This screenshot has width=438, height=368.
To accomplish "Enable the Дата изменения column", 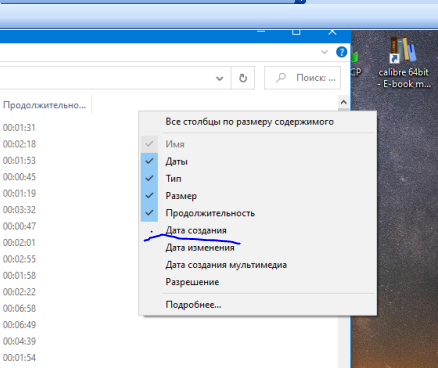I will [258, 248].
